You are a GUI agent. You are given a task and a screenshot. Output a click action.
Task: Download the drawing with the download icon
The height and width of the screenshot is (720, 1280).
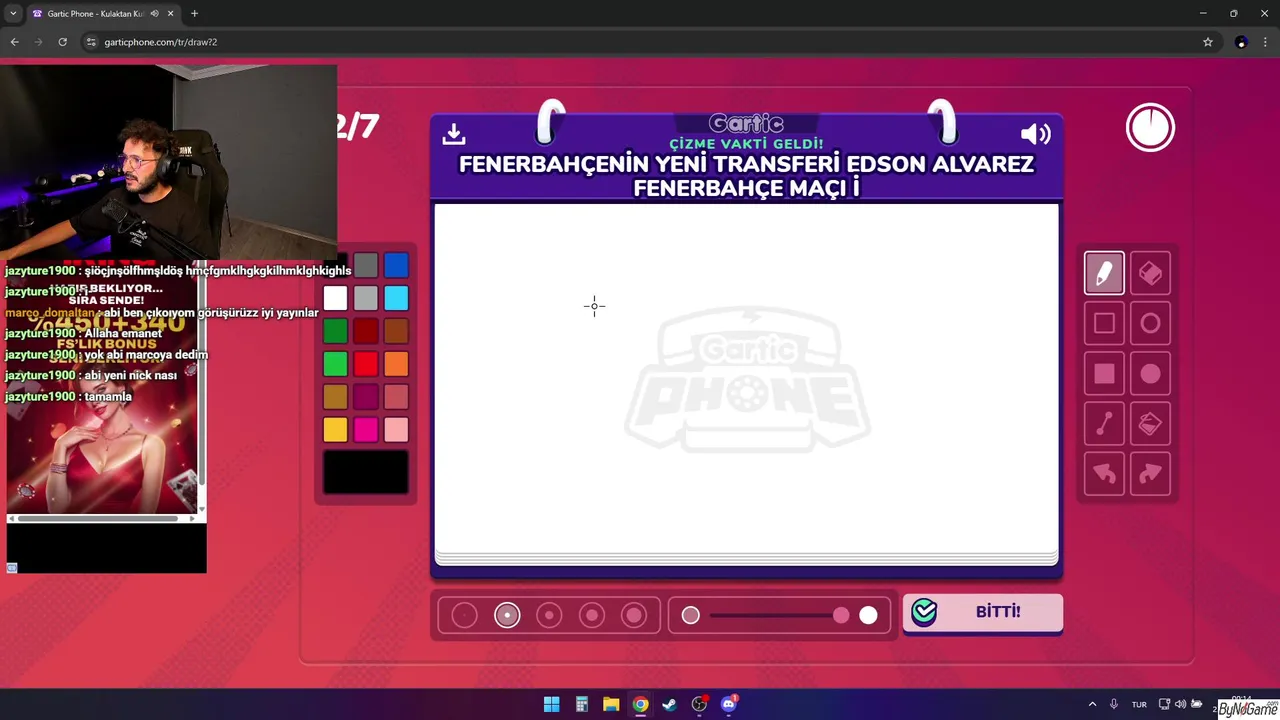coord(453,133)
